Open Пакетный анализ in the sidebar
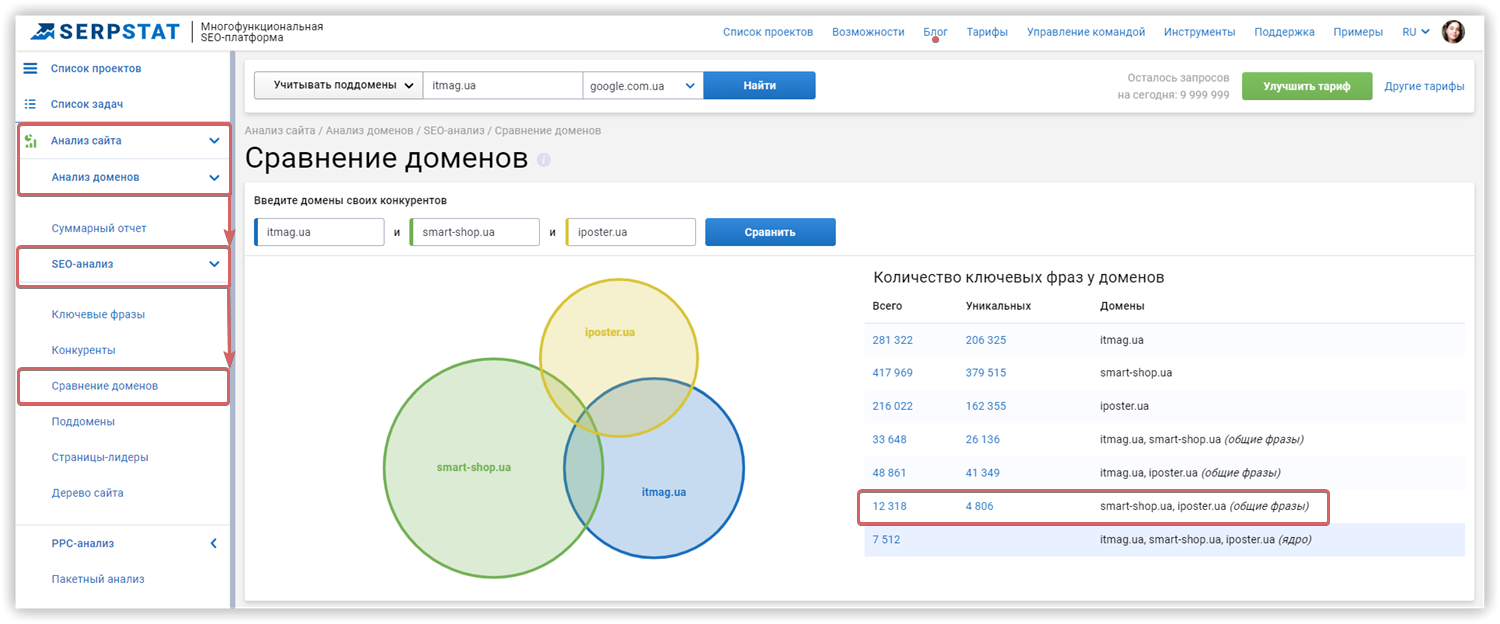 pos(98,579)
